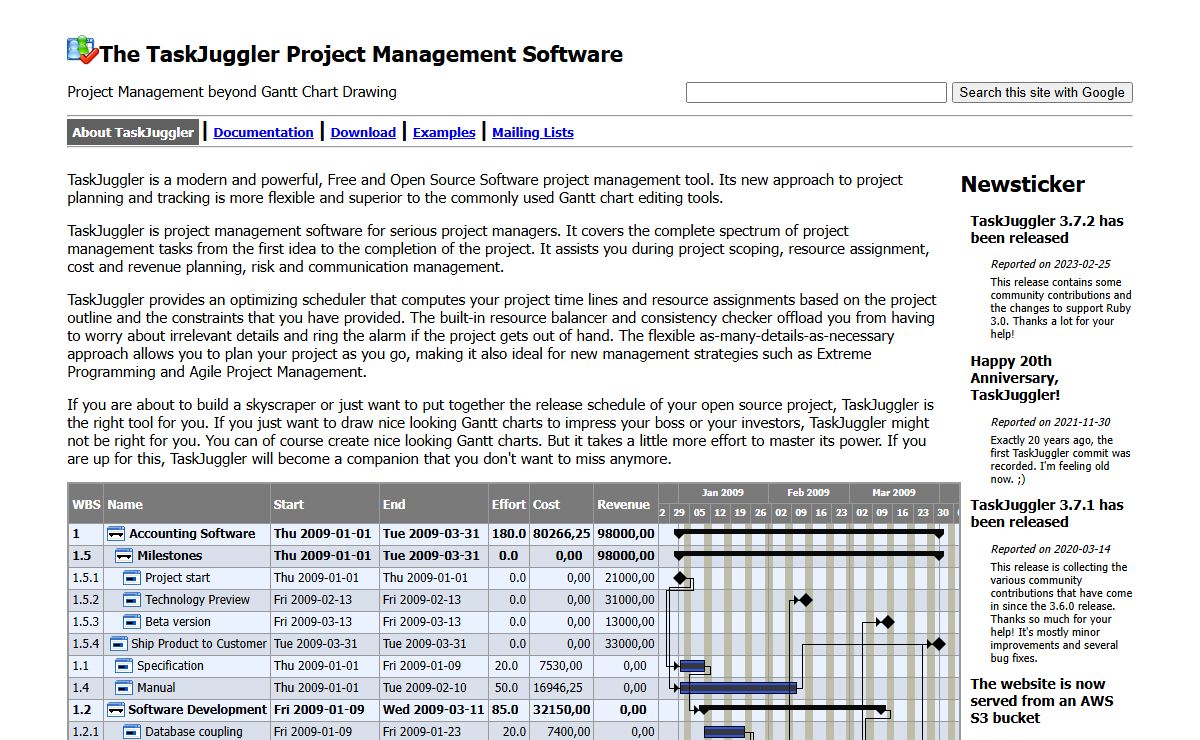Click the Wed 2009-03-11 end date
Viewport: 1200px width, 740px height.
coord(433,710)
